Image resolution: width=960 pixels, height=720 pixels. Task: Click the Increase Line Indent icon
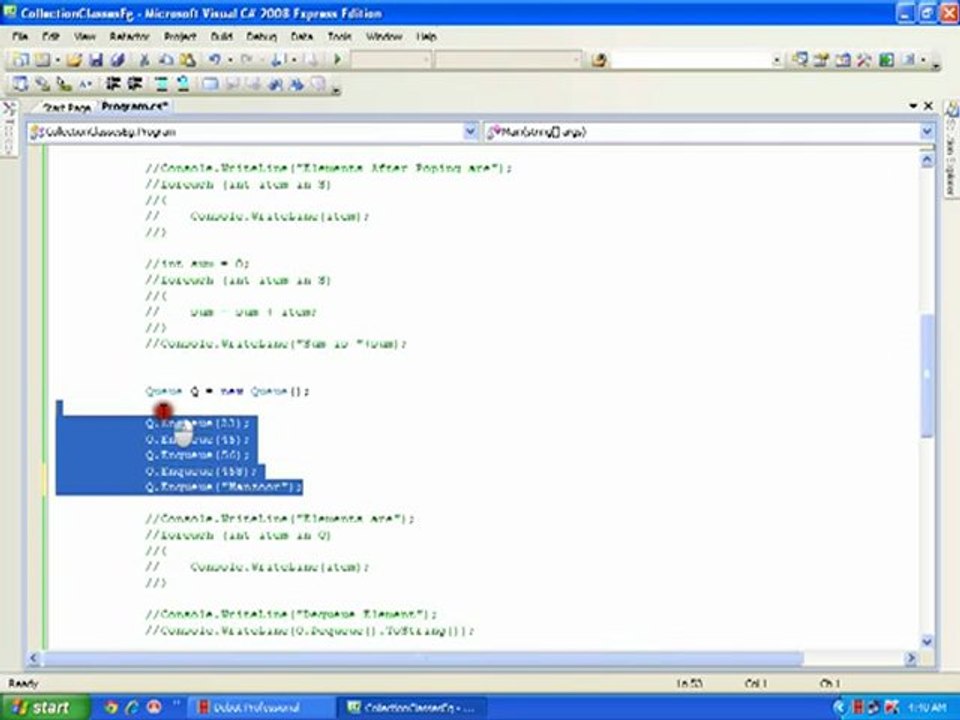coord(135,84)
